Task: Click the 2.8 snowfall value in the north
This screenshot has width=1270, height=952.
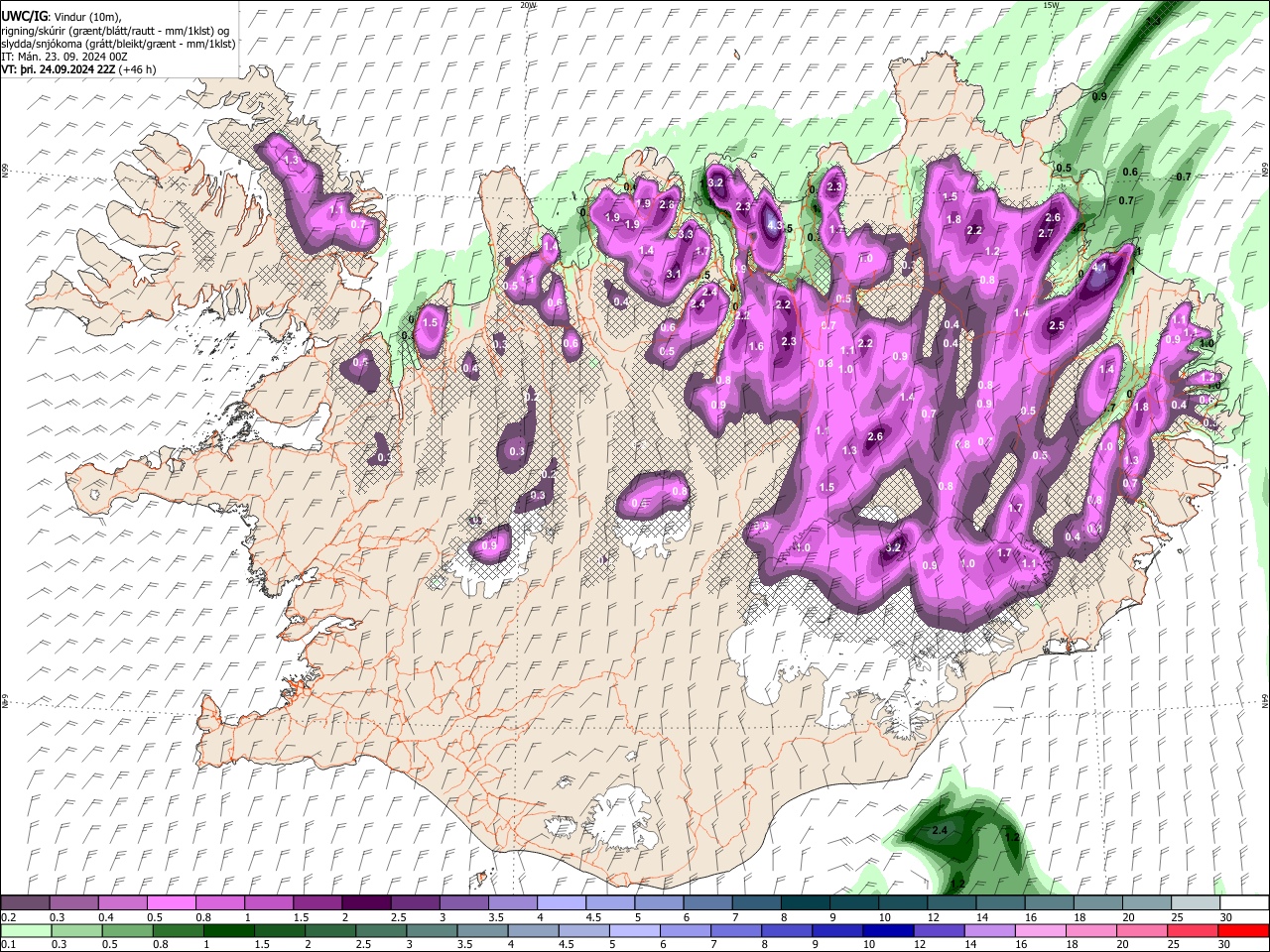Action: point(667,204)
